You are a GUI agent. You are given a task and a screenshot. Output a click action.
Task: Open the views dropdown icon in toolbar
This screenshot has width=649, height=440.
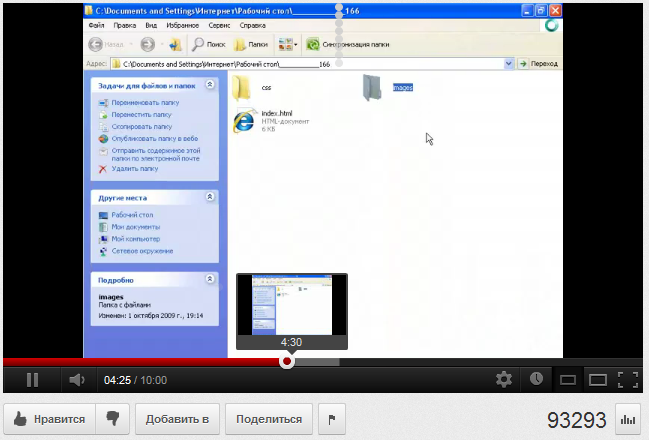point(288,44)
